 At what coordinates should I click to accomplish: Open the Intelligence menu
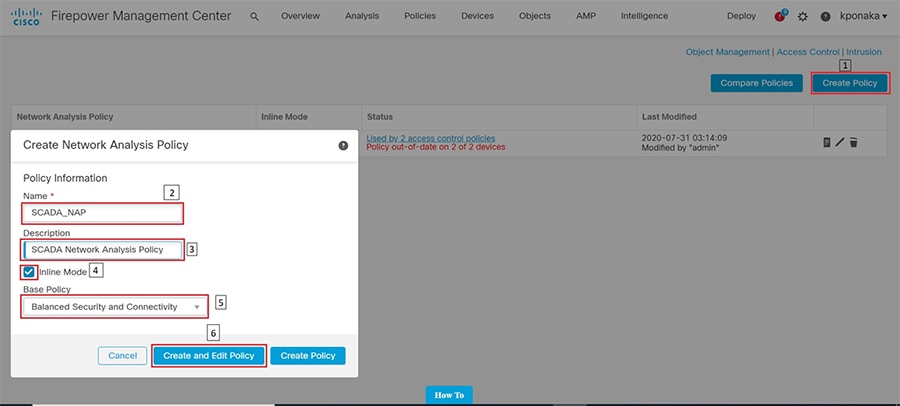pos(644,16)
